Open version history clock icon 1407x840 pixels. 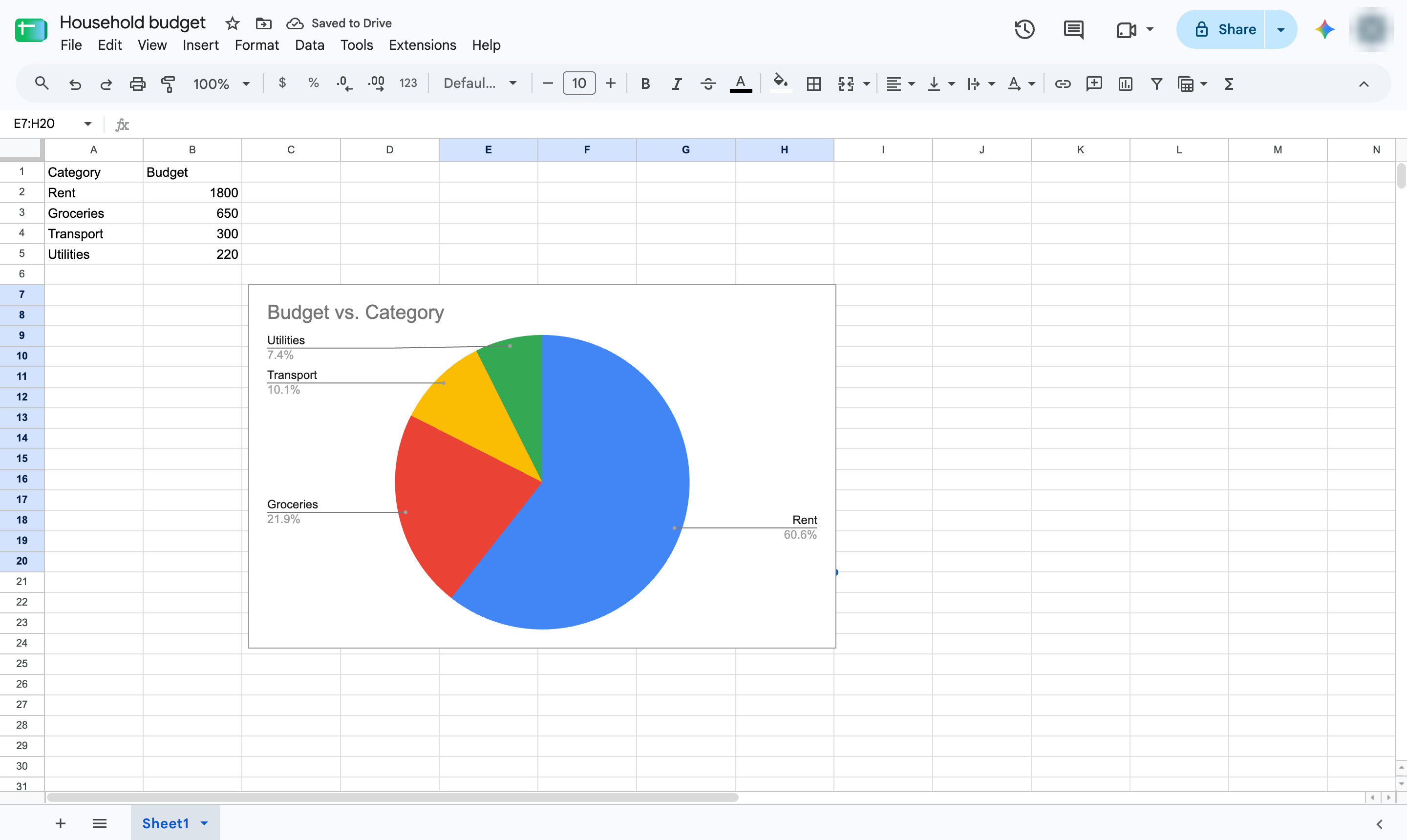click(1024, 29)
